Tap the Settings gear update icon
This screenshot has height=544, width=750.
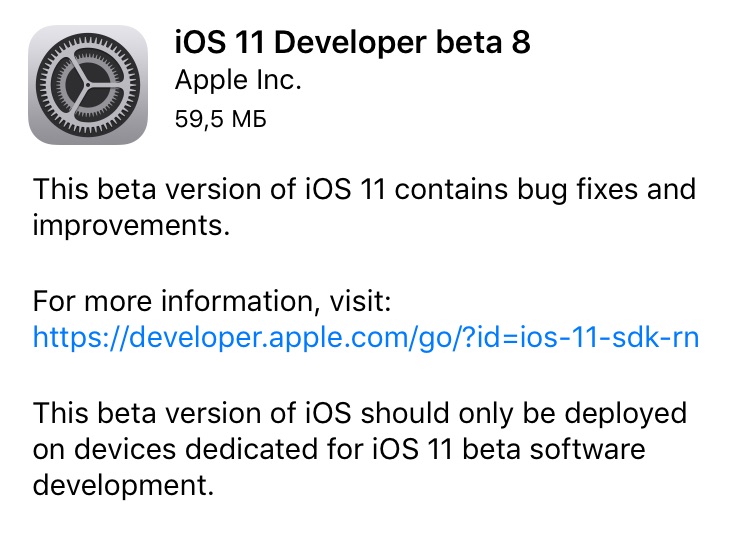click(x=88, y=85)
